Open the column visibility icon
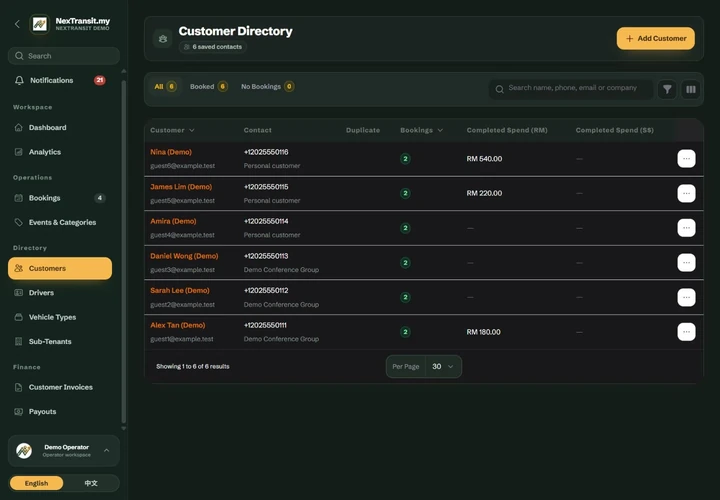The width and height of the screenshot is (720, 500). 691,89
